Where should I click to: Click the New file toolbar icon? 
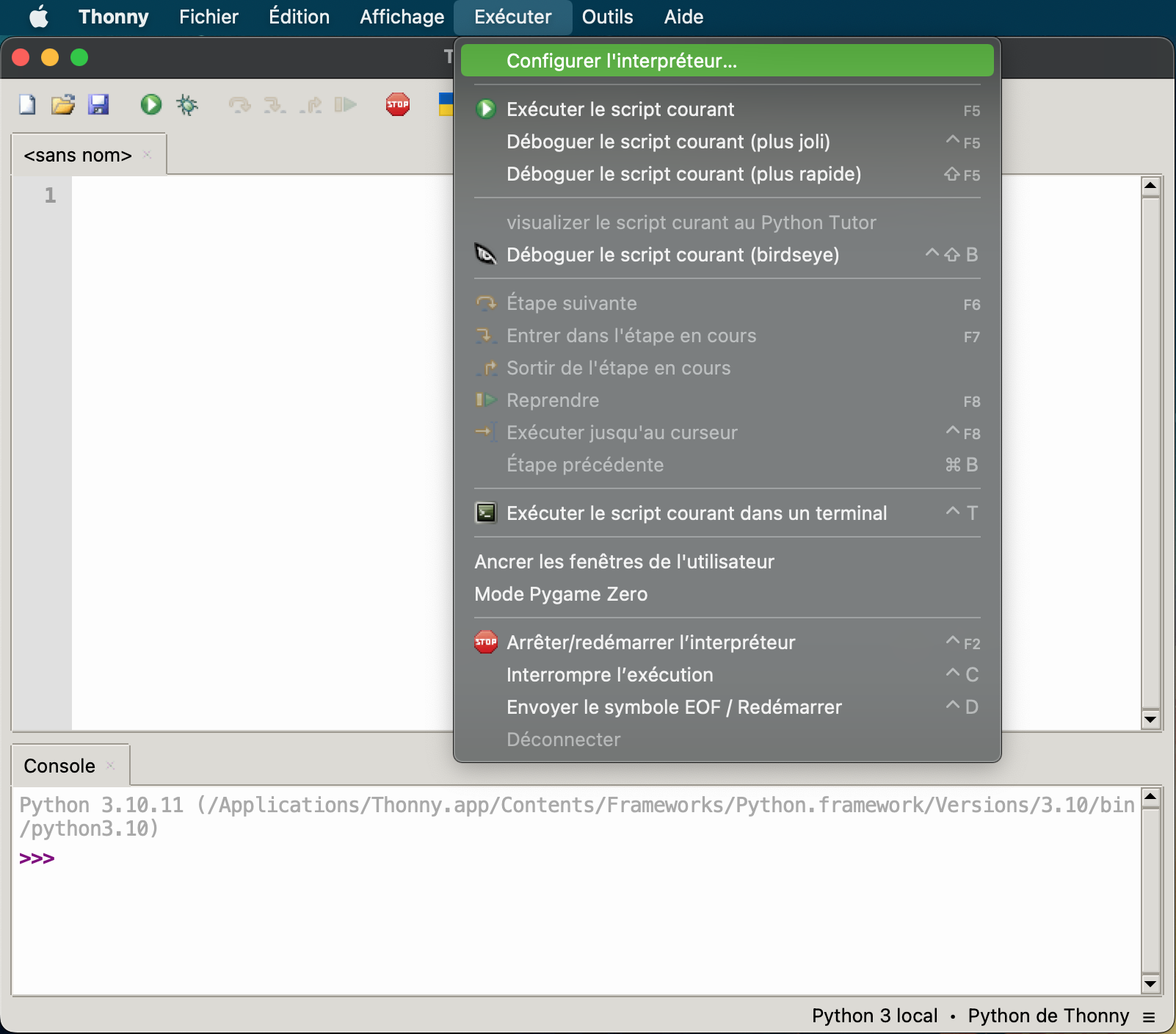(x=27, y=105)
